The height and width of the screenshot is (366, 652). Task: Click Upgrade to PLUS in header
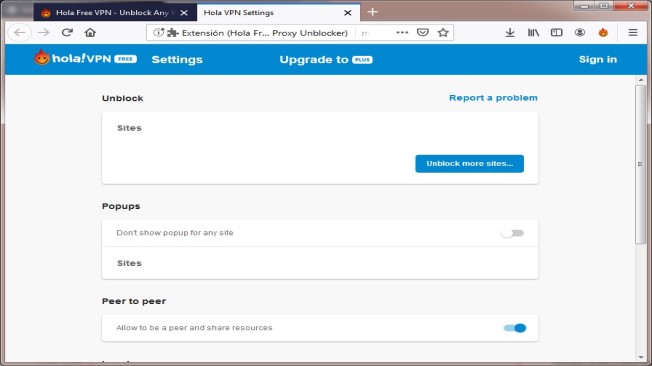tap(326, 59)
